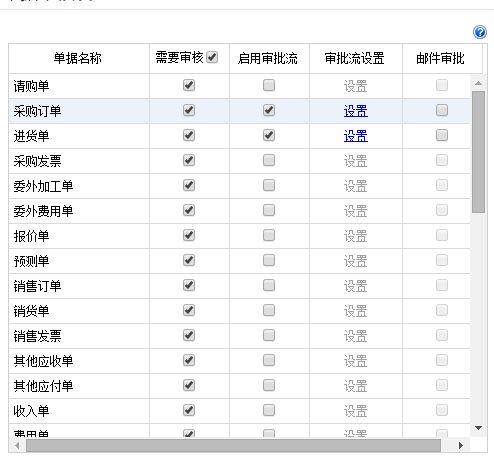Select the 销货单 row name
This screenshot has height=456, width=494.
pyautogui.click(x=31, y=311)
